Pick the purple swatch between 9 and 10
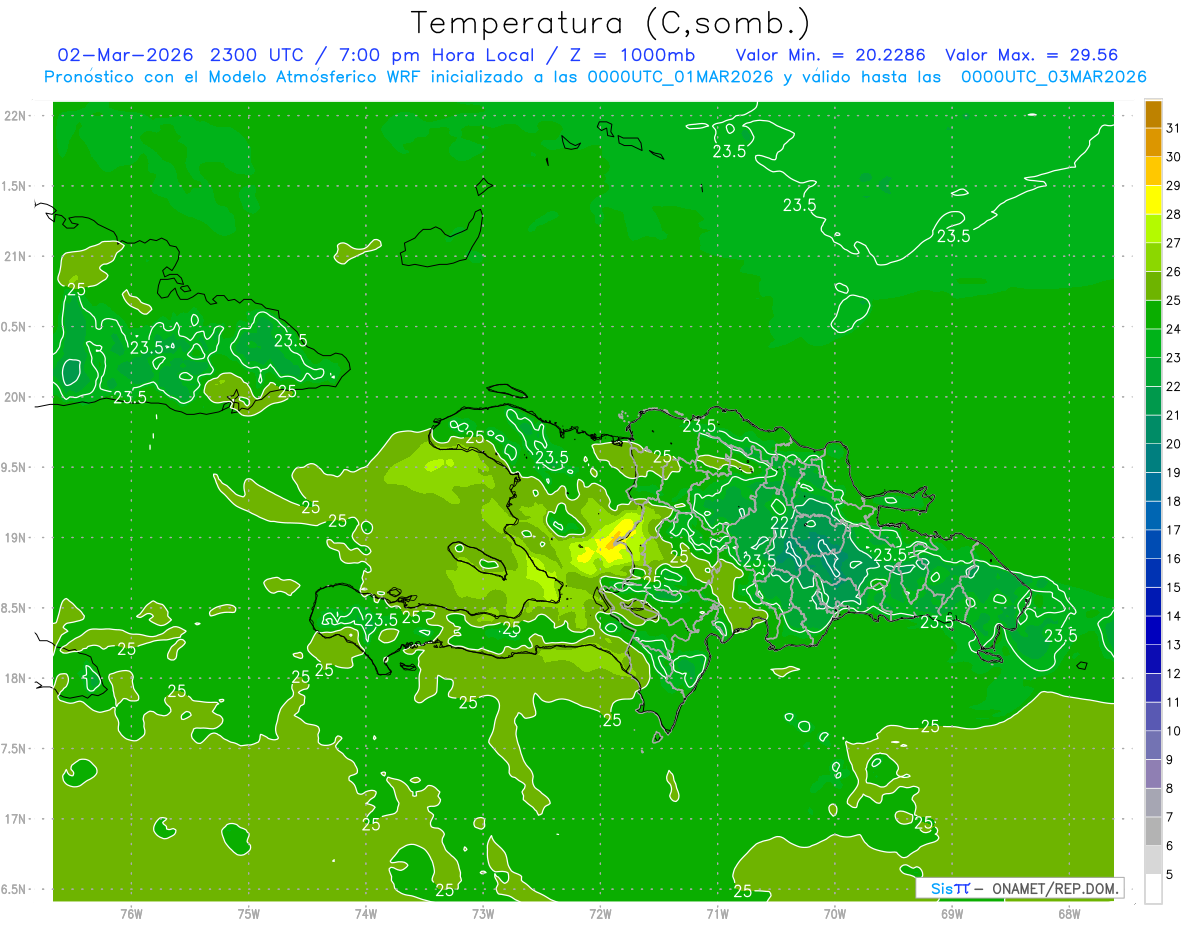 pyautogui.click(x=1153, y=746)
